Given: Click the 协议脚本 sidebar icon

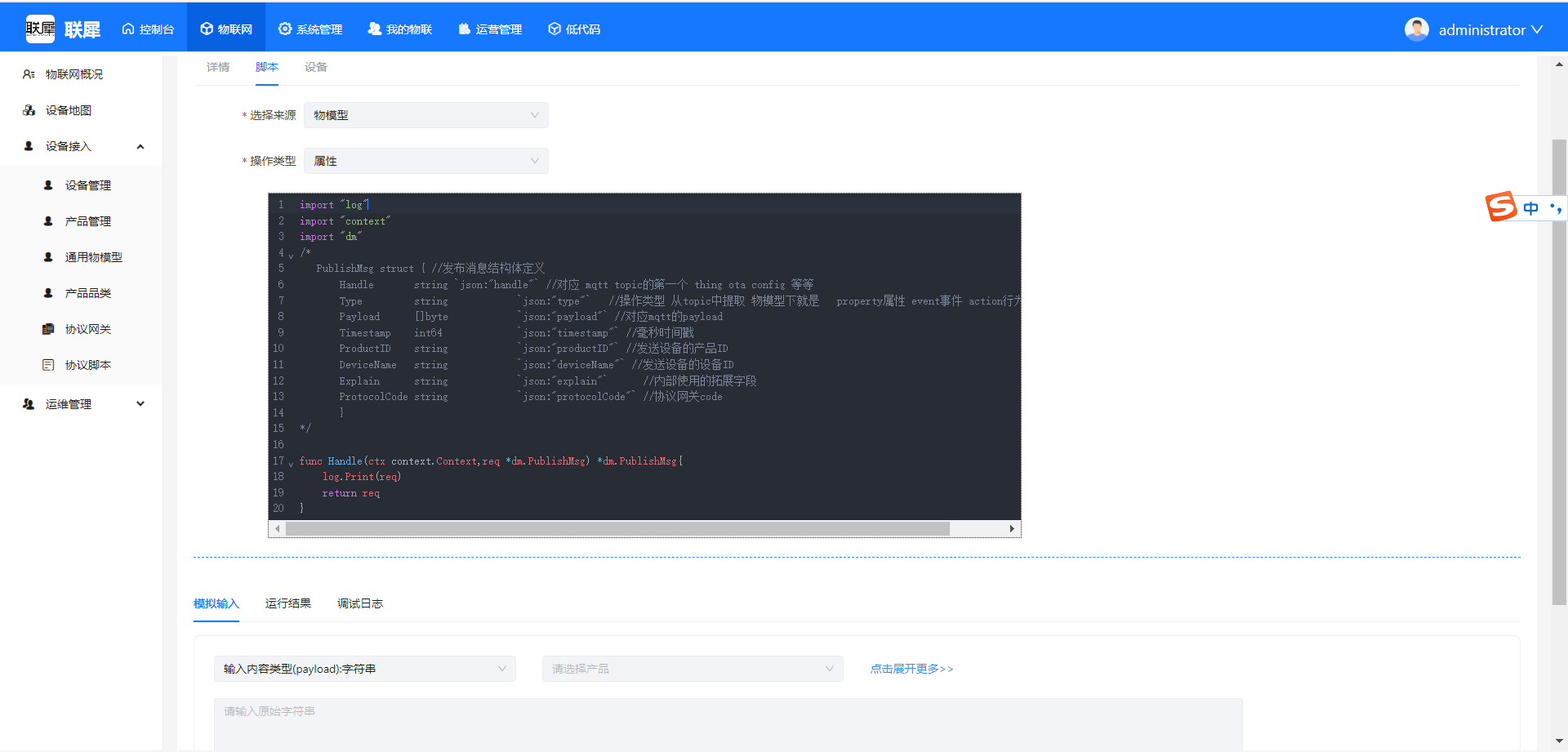Looking at the screenshot, I should tap(48, 365).
